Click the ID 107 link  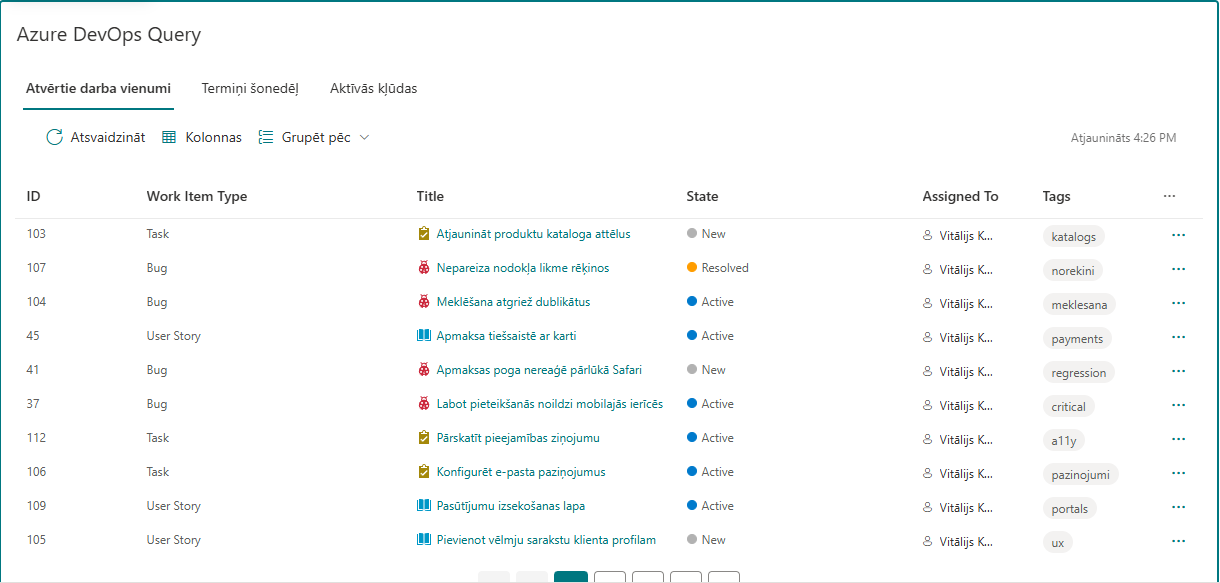(36, 268)
